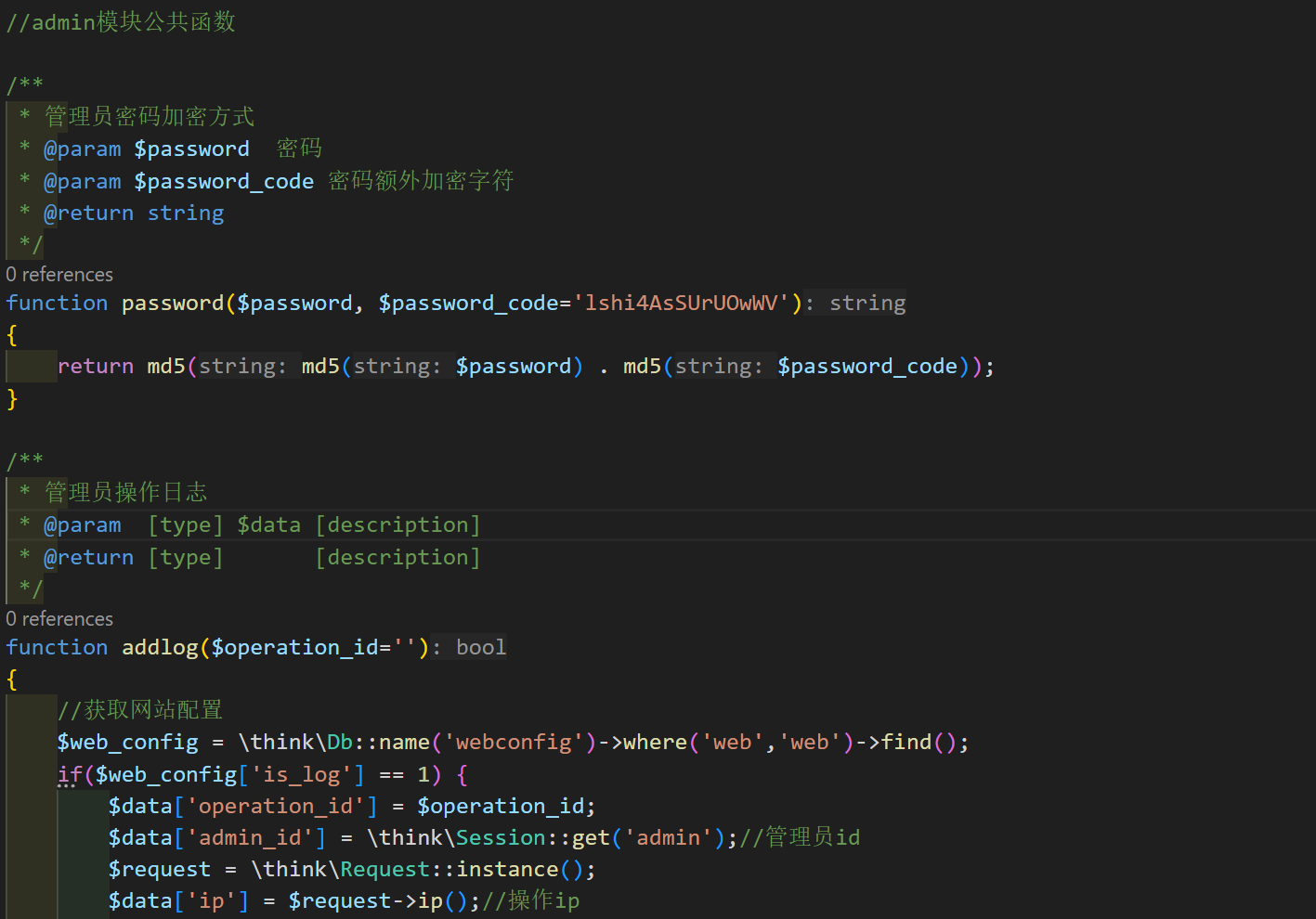Click the 'is_log' array key
The width and height of the screenshot is (1316, 919).
click(301, 774)
